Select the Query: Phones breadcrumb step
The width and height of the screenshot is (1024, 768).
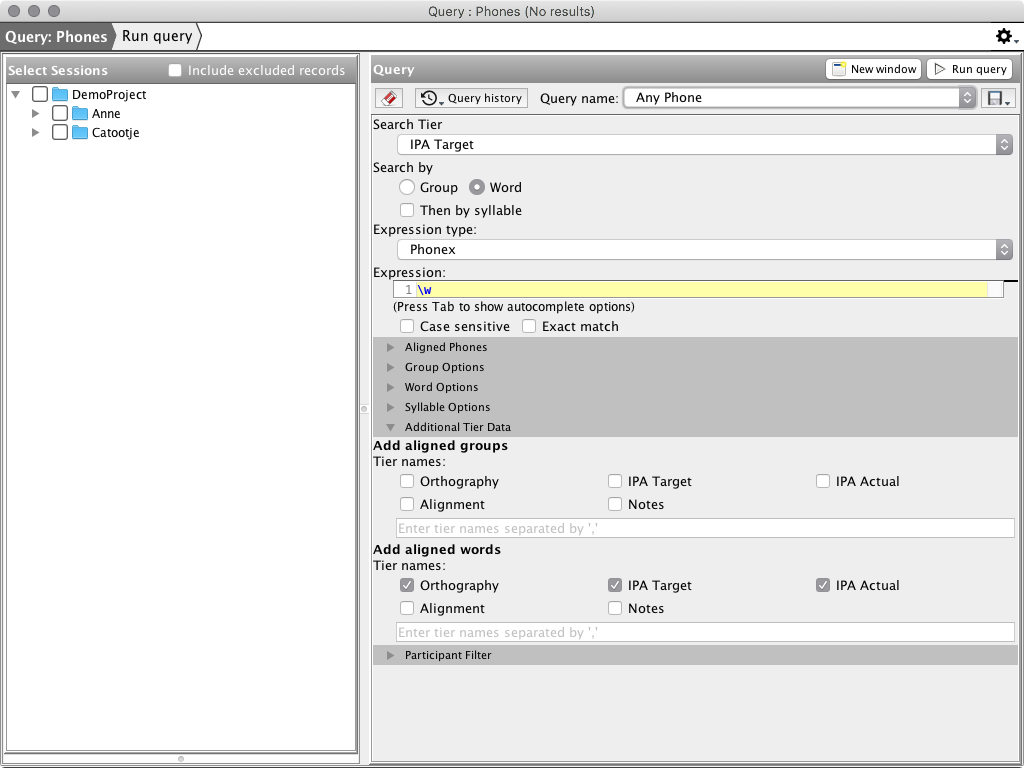click(56, 36)
